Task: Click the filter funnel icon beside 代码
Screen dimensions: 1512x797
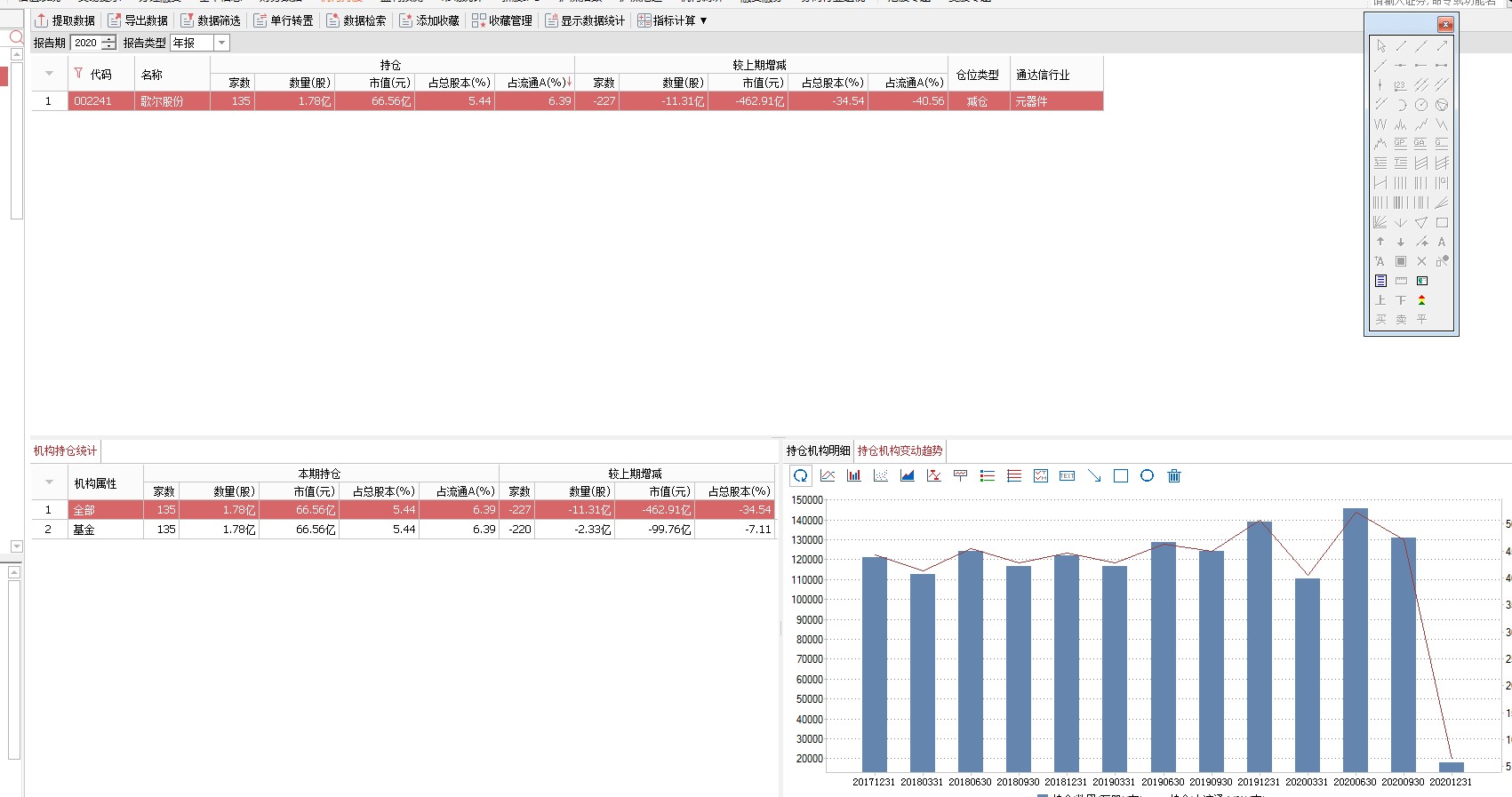Action: coord(78,74)
